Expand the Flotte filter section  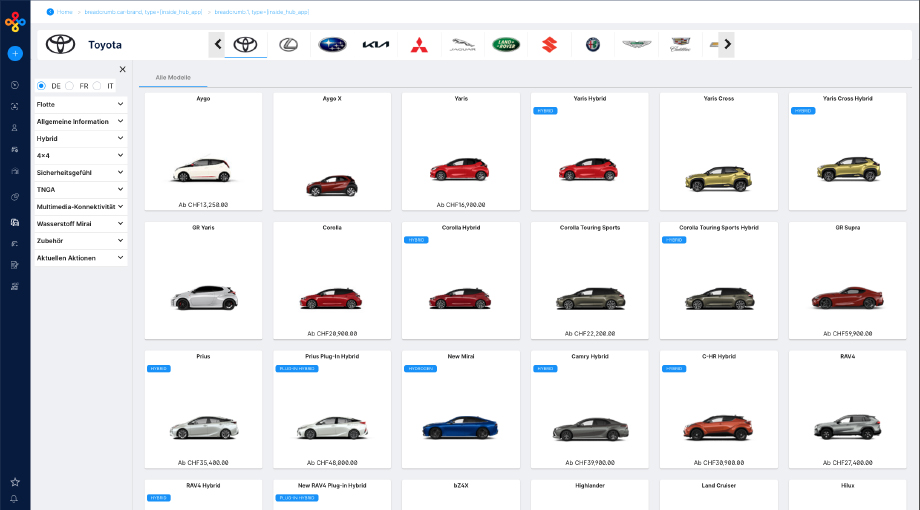click(80, 104)
